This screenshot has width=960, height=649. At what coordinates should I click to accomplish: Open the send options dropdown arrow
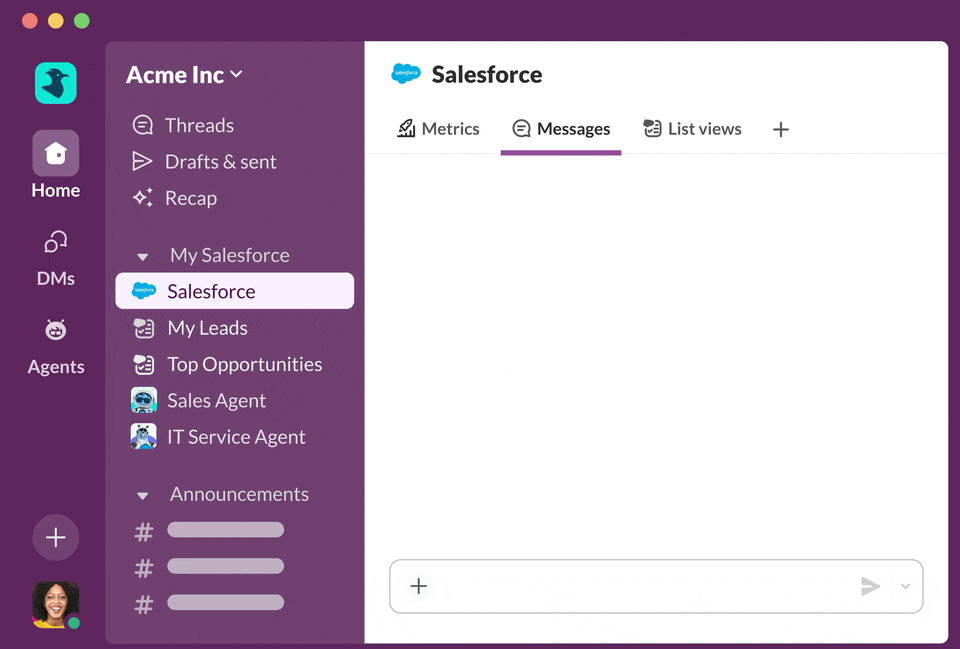tap(905, 586)
